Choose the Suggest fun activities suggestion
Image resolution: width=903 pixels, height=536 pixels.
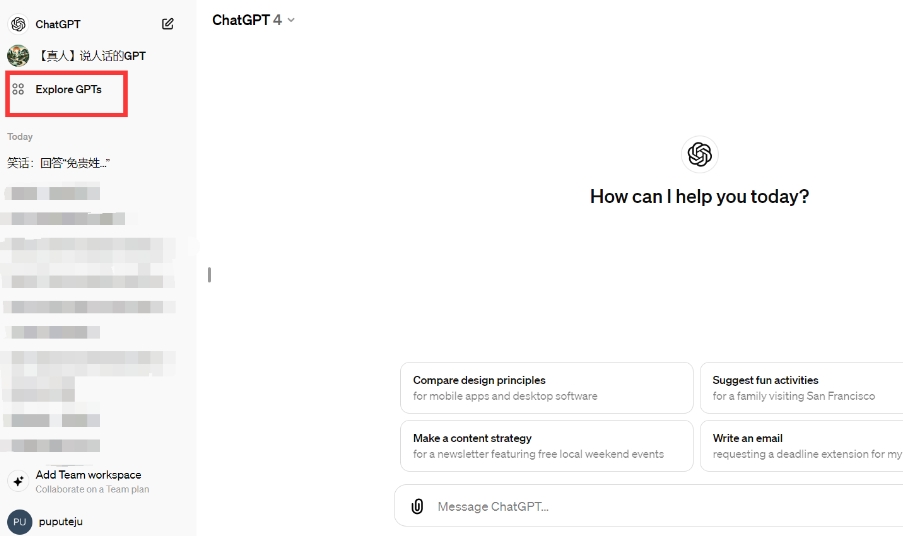800,388
